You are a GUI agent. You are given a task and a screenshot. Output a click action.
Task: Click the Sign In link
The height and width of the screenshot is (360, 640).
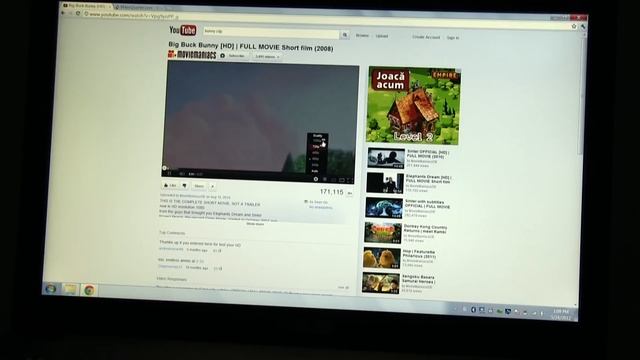coord(453,38)
